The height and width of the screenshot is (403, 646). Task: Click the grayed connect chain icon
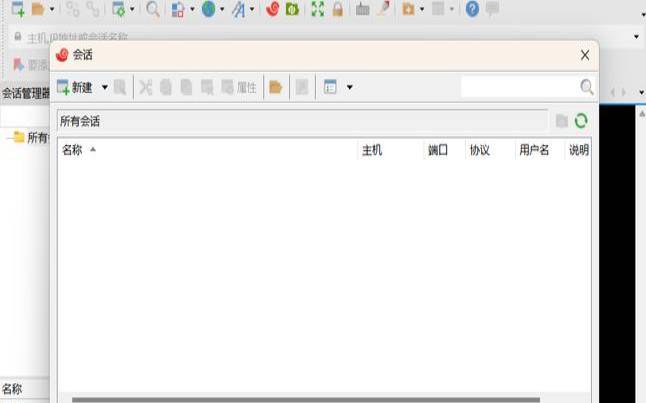click(x=73, y=9)
